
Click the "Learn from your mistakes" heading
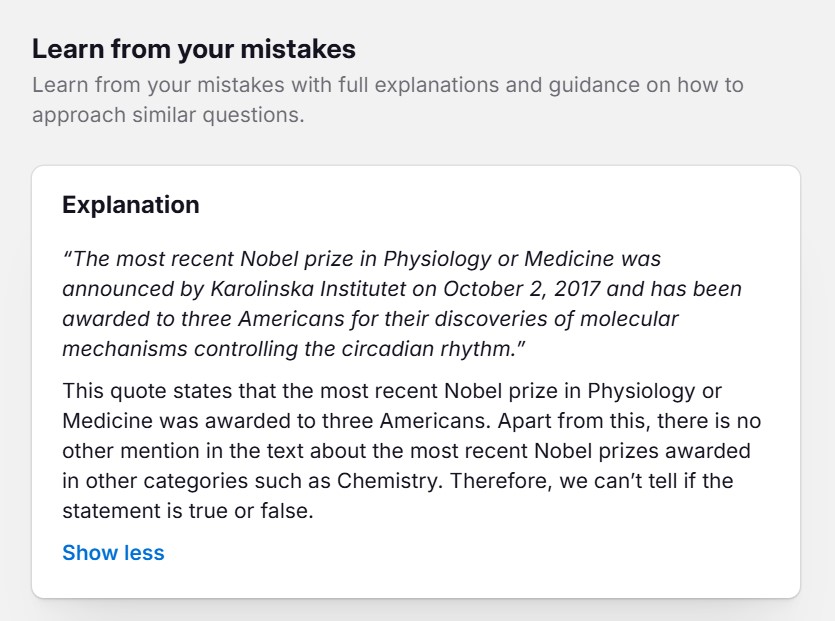click(x=194, y=48)
